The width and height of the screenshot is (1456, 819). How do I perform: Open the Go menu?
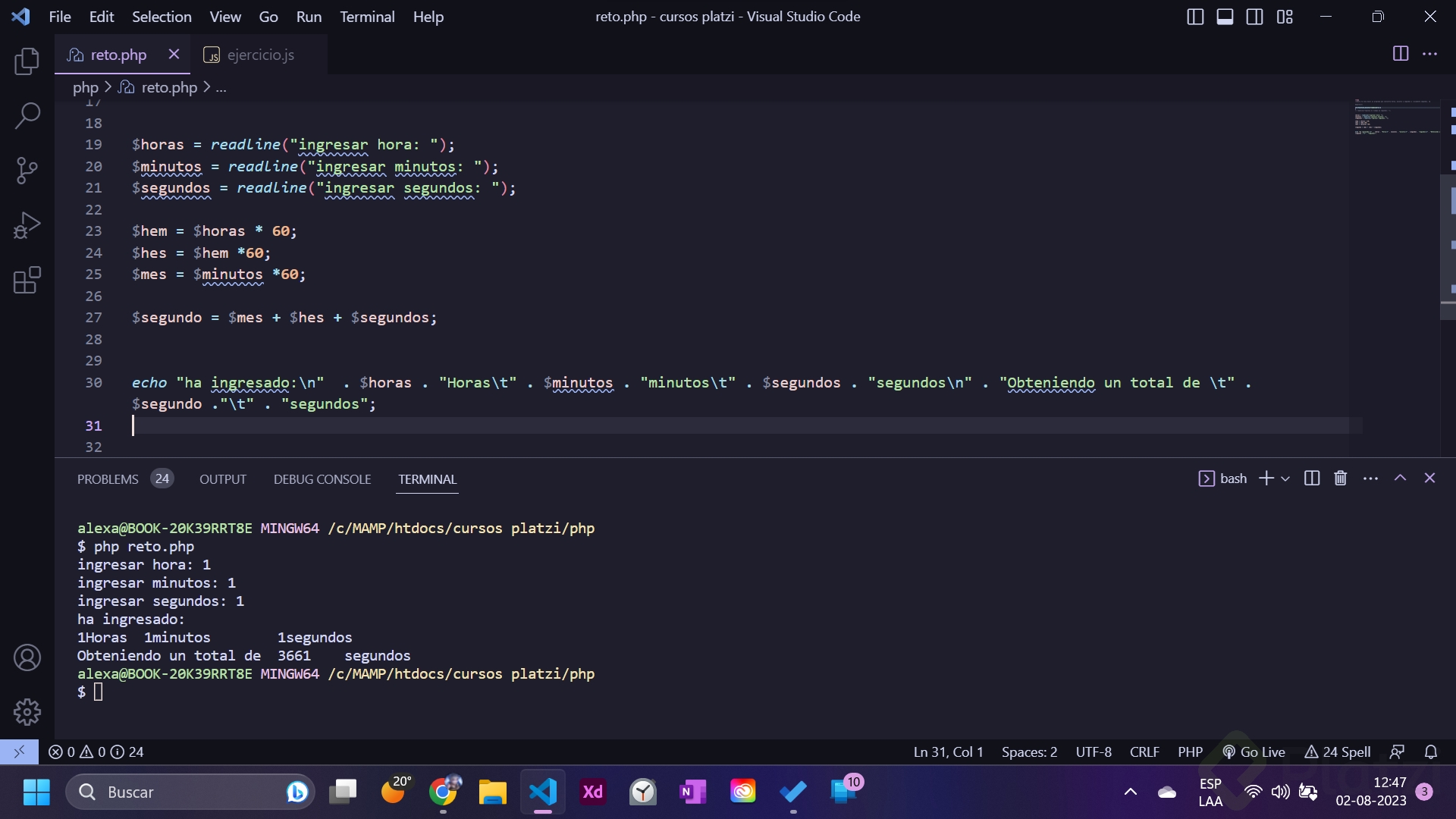(268, 17)
